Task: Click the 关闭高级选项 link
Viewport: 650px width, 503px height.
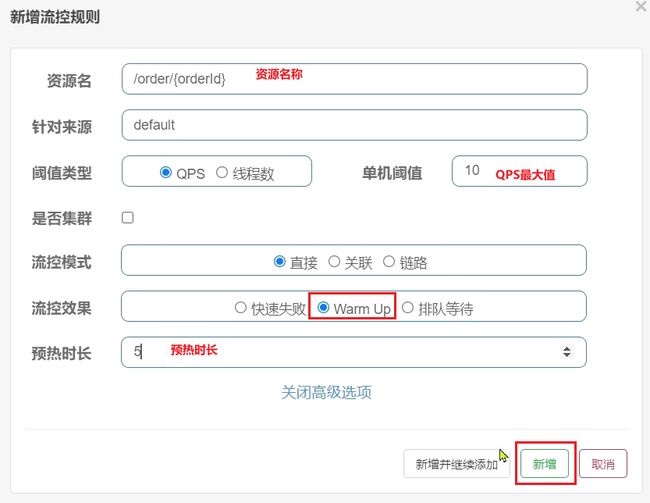Action: click(326, 392)
